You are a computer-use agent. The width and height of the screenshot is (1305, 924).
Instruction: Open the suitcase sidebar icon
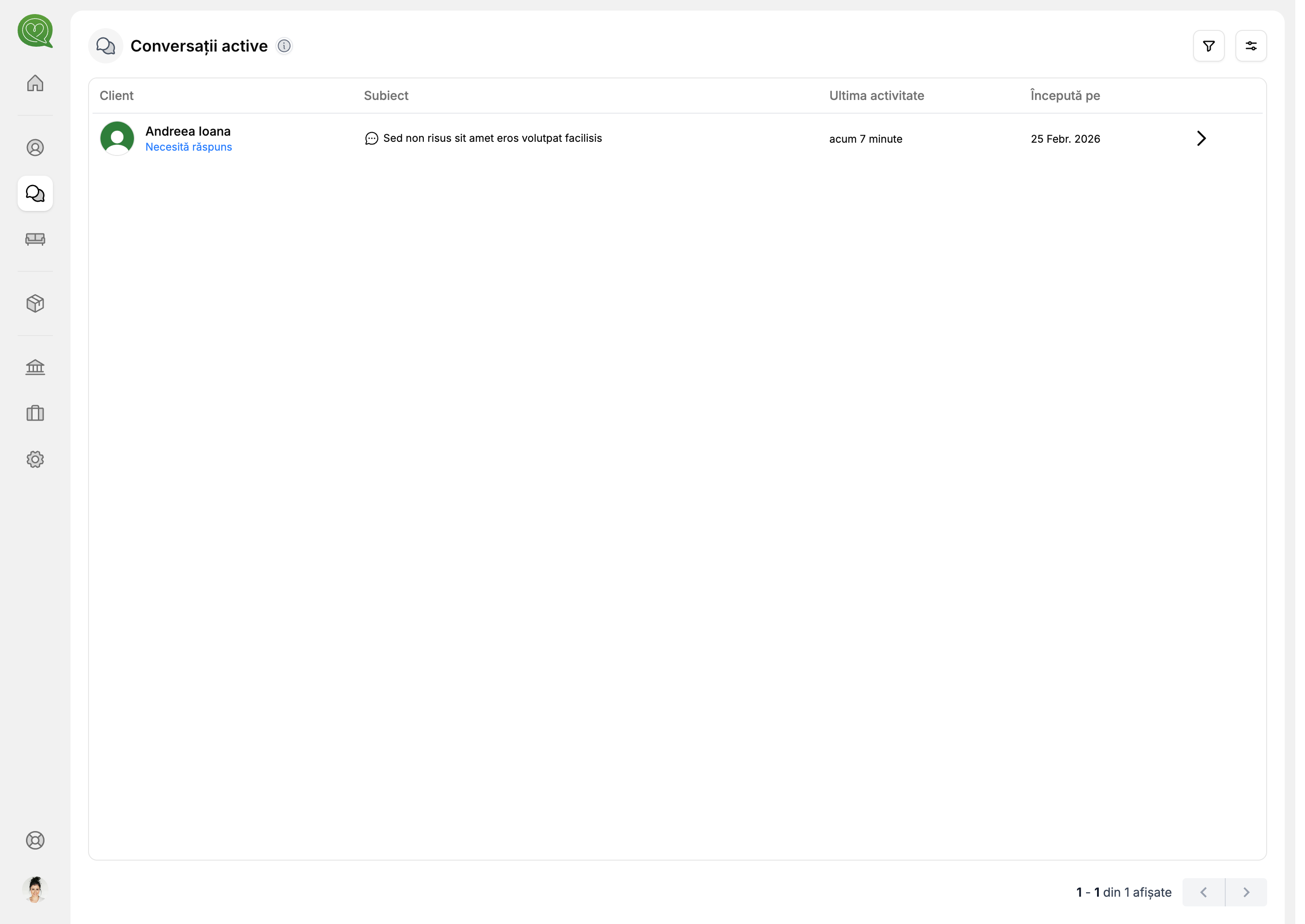coord(35,414)
